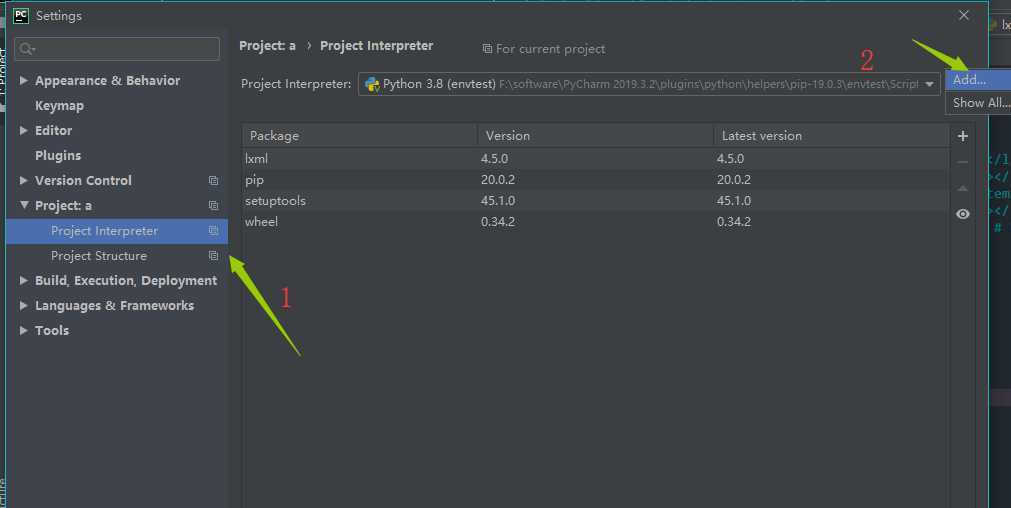
Task: Expand the Editor section
Action: coord(24,130)
